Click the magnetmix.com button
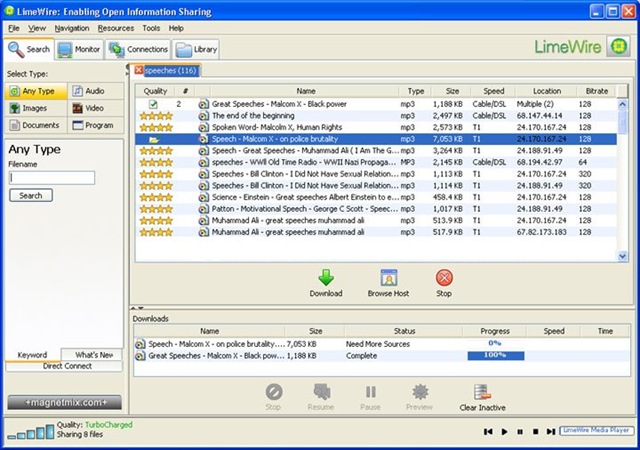This screenshot has height=450, width=640. [63, 402]
